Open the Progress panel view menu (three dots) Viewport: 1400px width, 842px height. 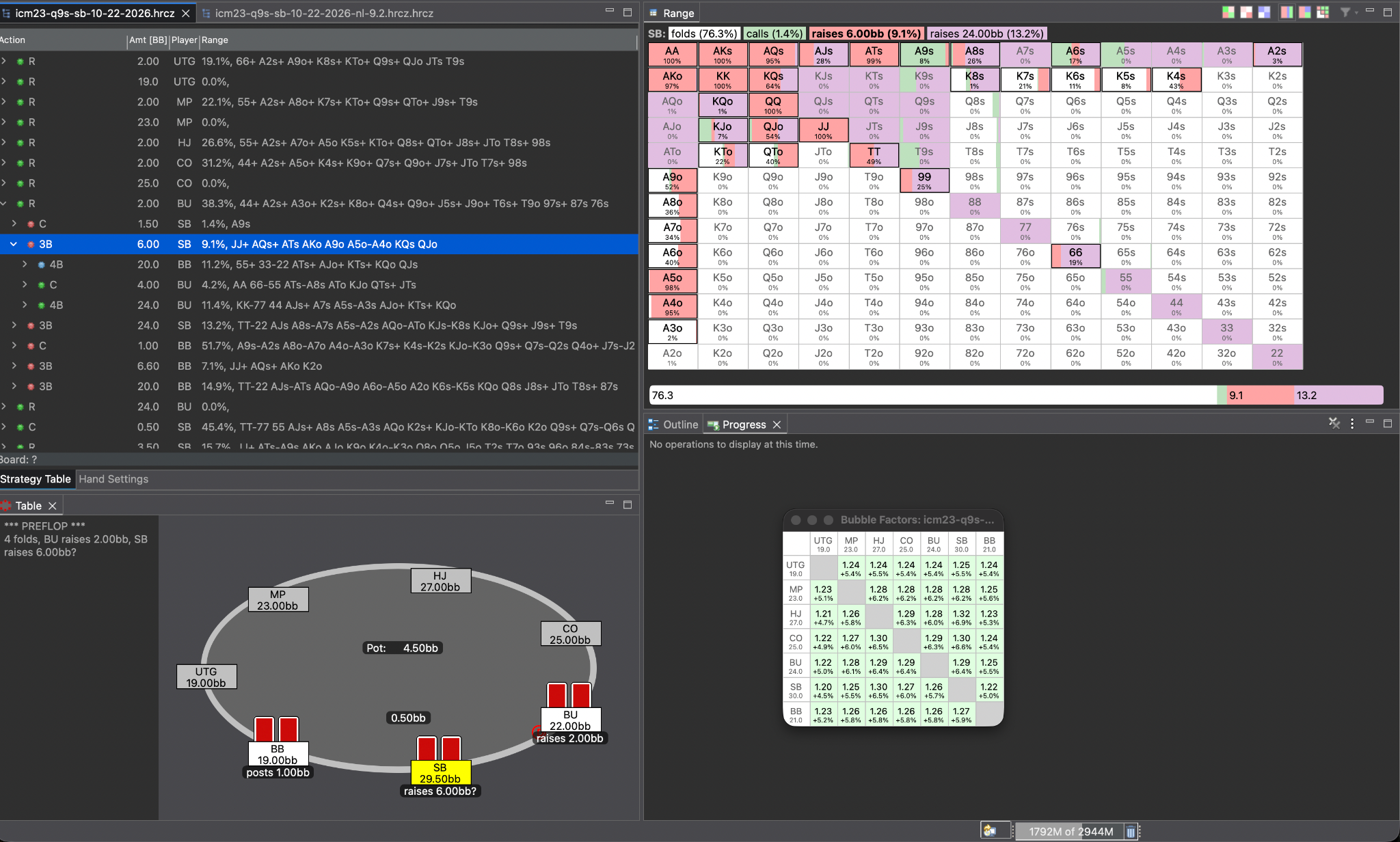(1352, 424)
